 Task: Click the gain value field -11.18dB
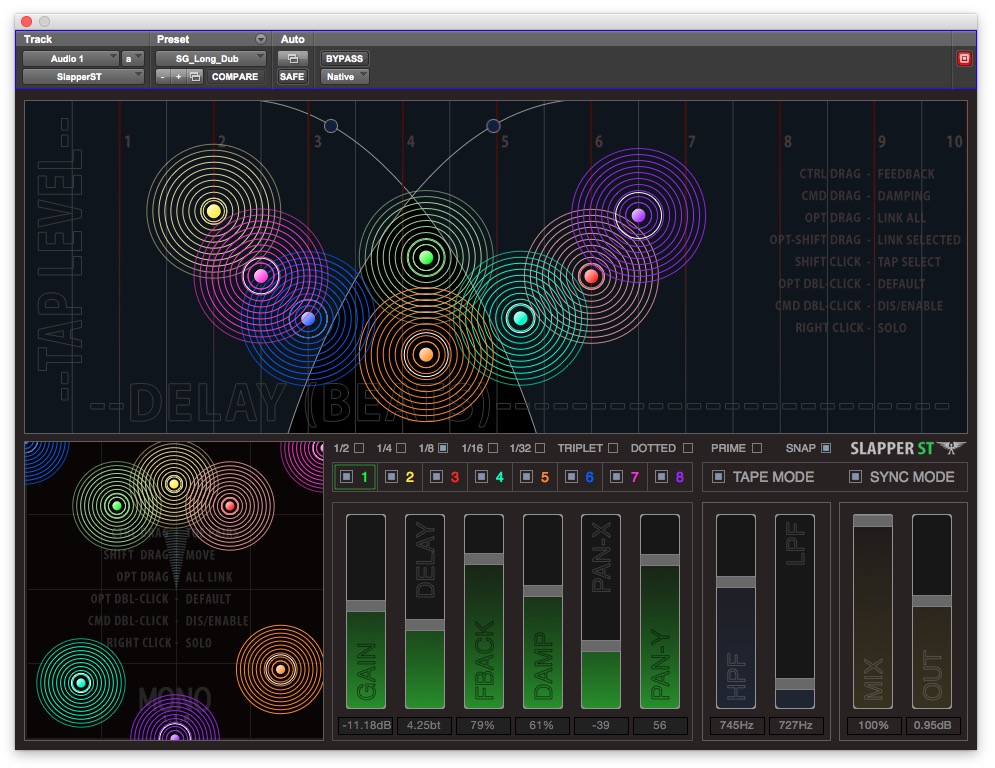366,725
